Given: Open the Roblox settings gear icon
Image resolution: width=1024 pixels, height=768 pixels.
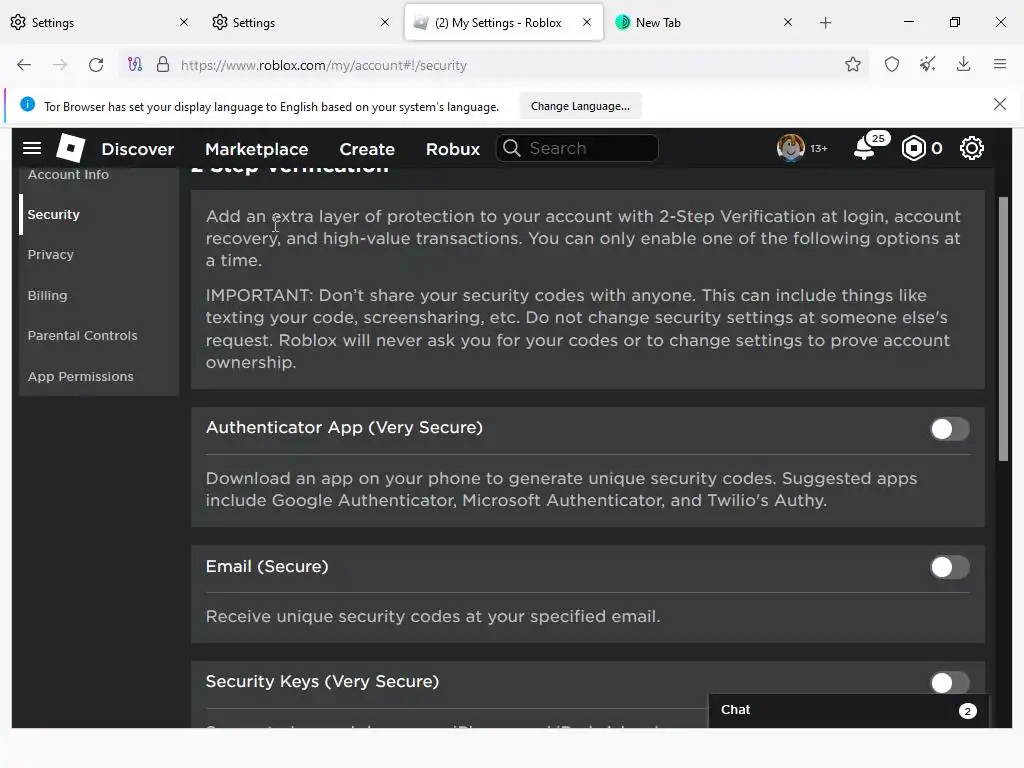Looking at the screenshot, I should point(972,148).
